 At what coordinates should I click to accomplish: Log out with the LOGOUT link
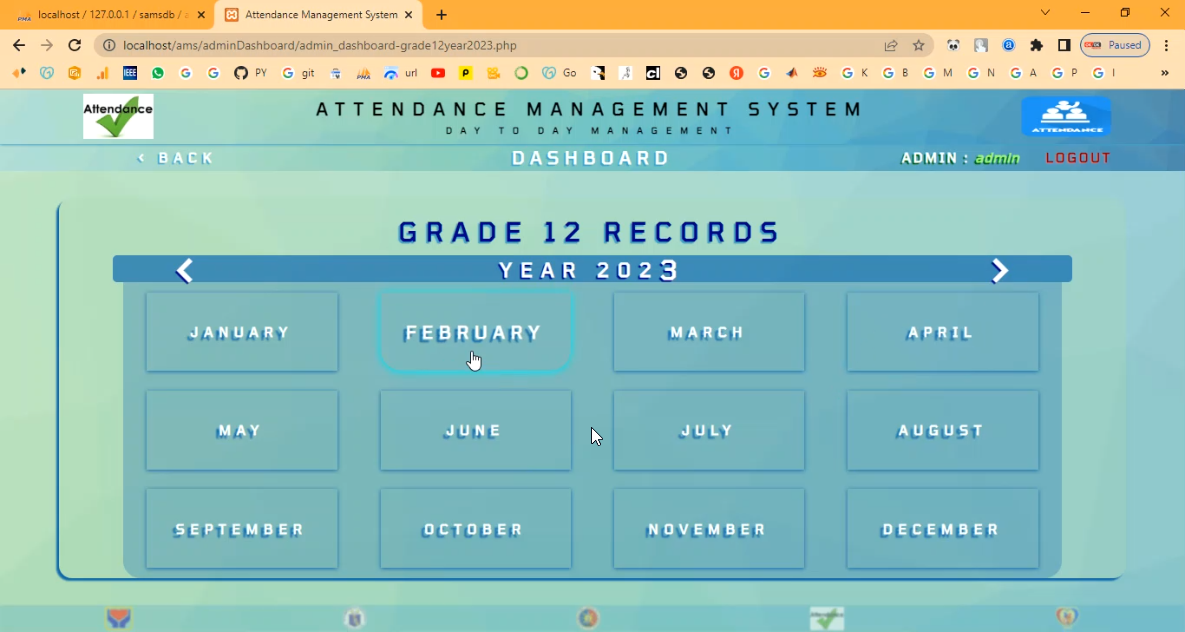click(1078, 158)
